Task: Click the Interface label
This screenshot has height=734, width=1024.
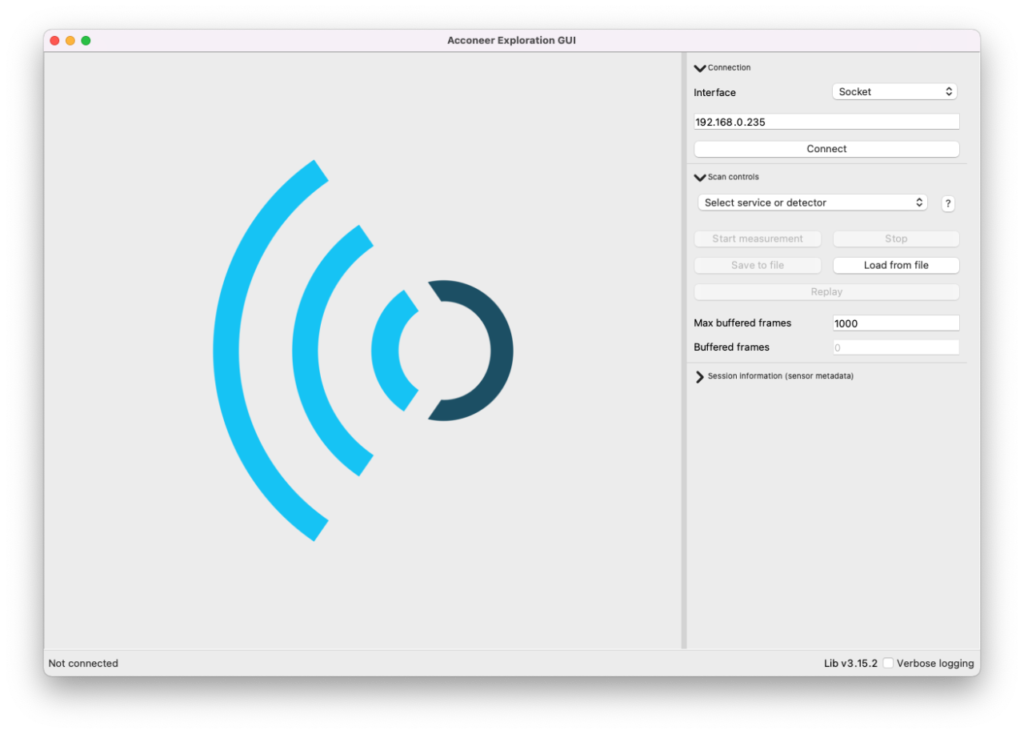Action: (714, 93)
